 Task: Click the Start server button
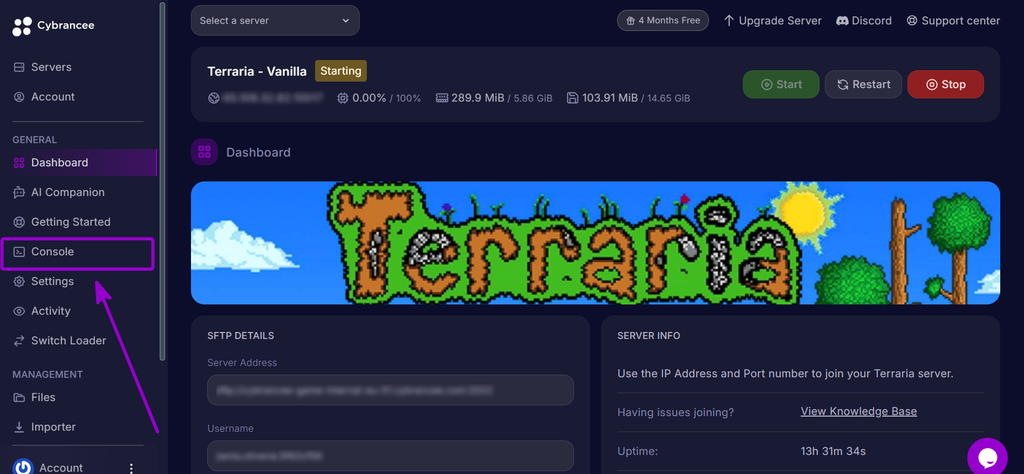coord(781,84)
